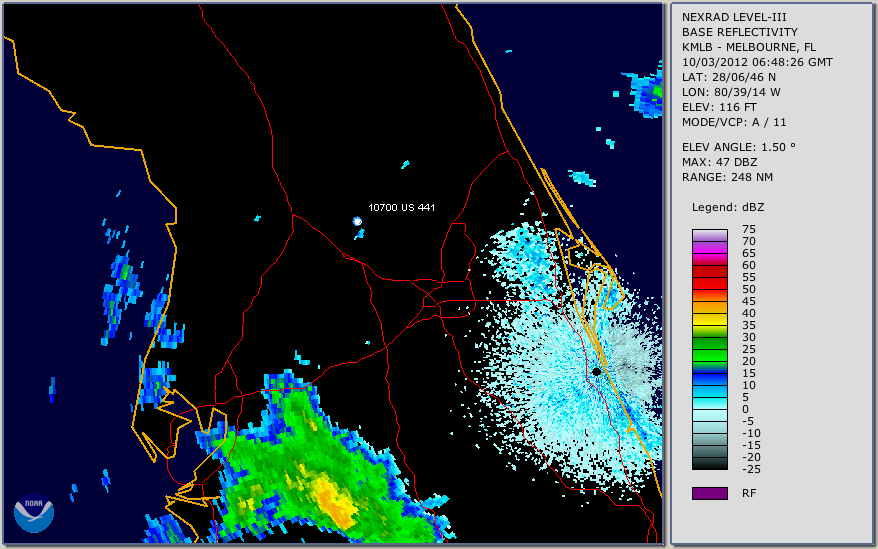Click 'LAT: 28/06/46 N' text
The width and height of the screenshot is (878, 549).
click(x=728, y=77)
